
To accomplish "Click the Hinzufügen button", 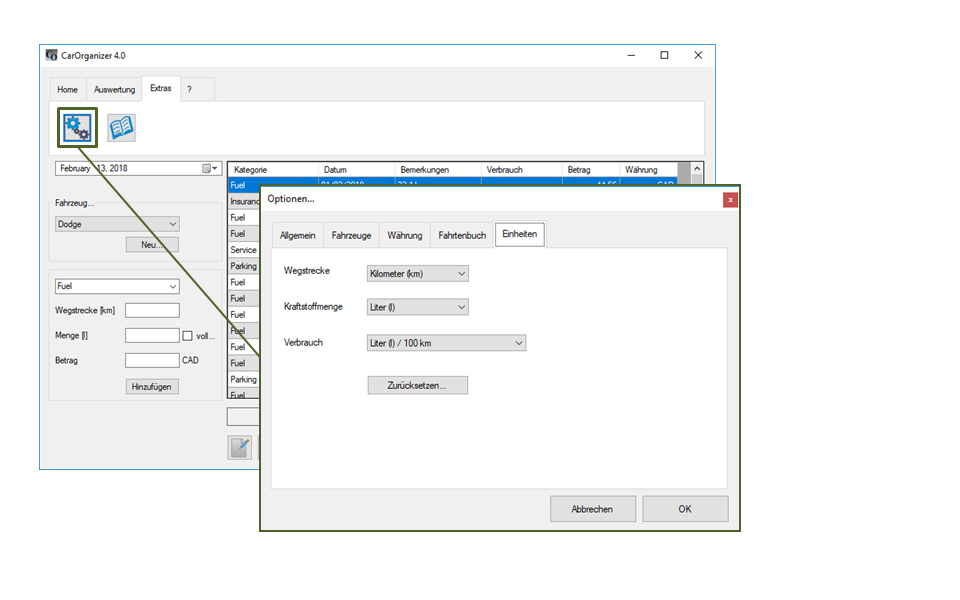I will click(x=153, y=386).
